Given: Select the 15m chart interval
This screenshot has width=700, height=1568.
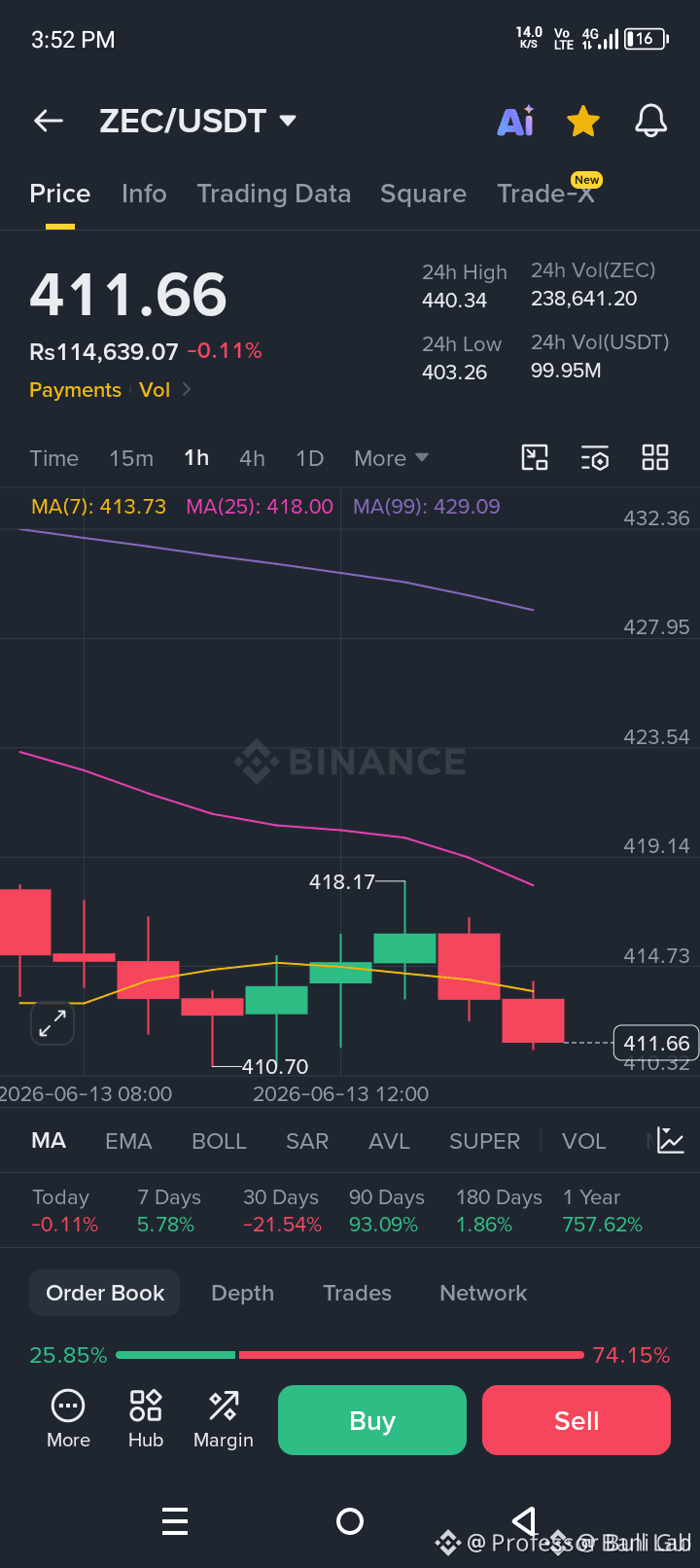Looking at the screenshot, I should click(131, 458).
